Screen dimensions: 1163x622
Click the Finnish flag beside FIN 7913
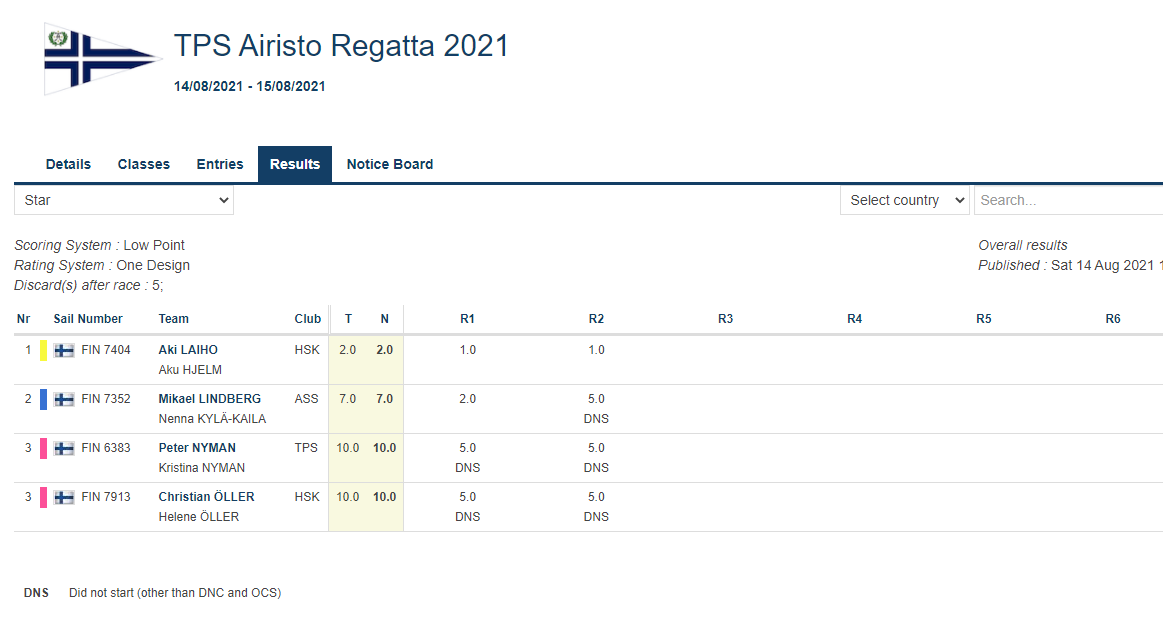pos(64,497)
